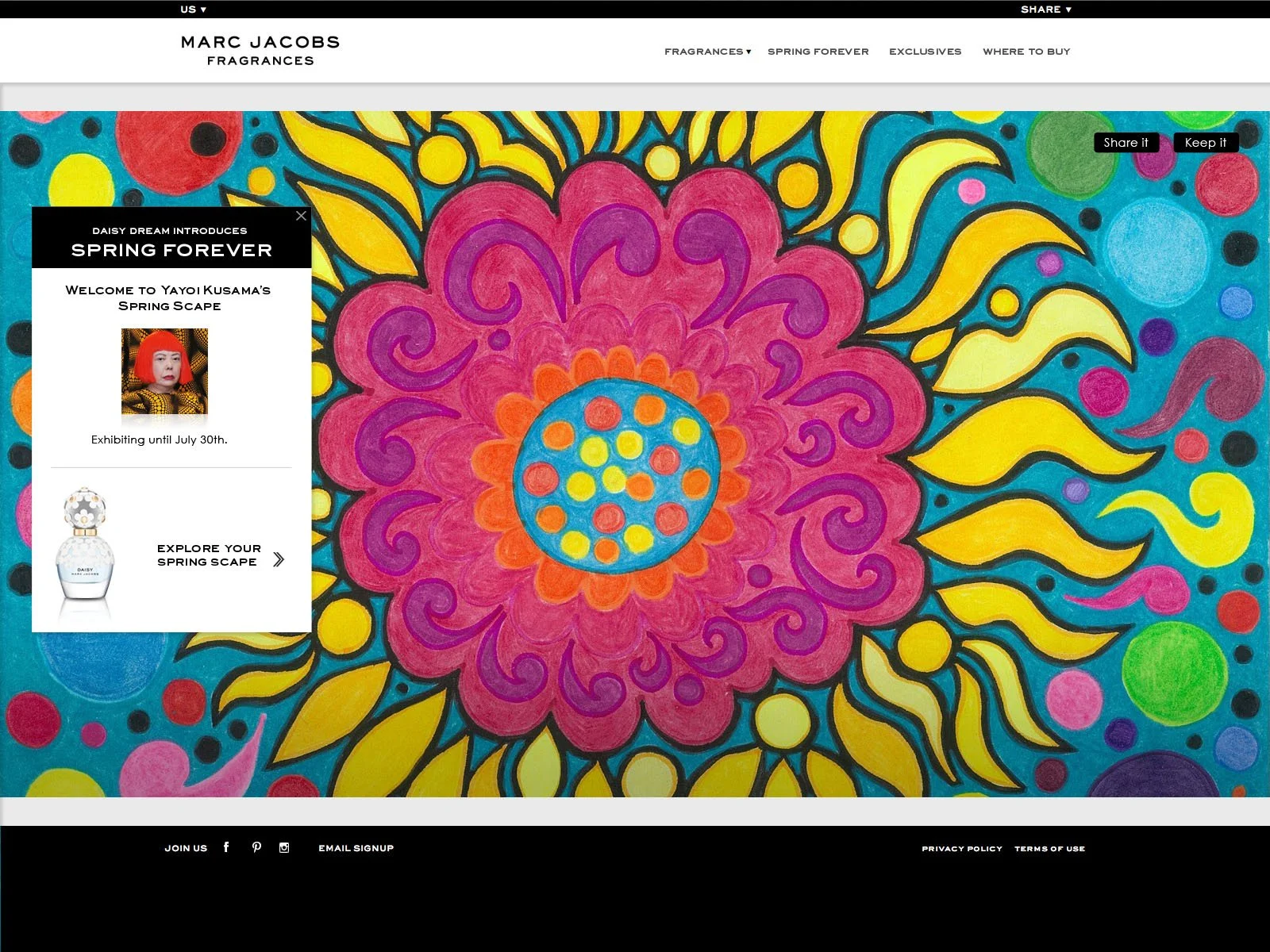Click the Explore Your Spring Scape link
The height and width of the screenshot is (952, 1270).
(209, 555)
